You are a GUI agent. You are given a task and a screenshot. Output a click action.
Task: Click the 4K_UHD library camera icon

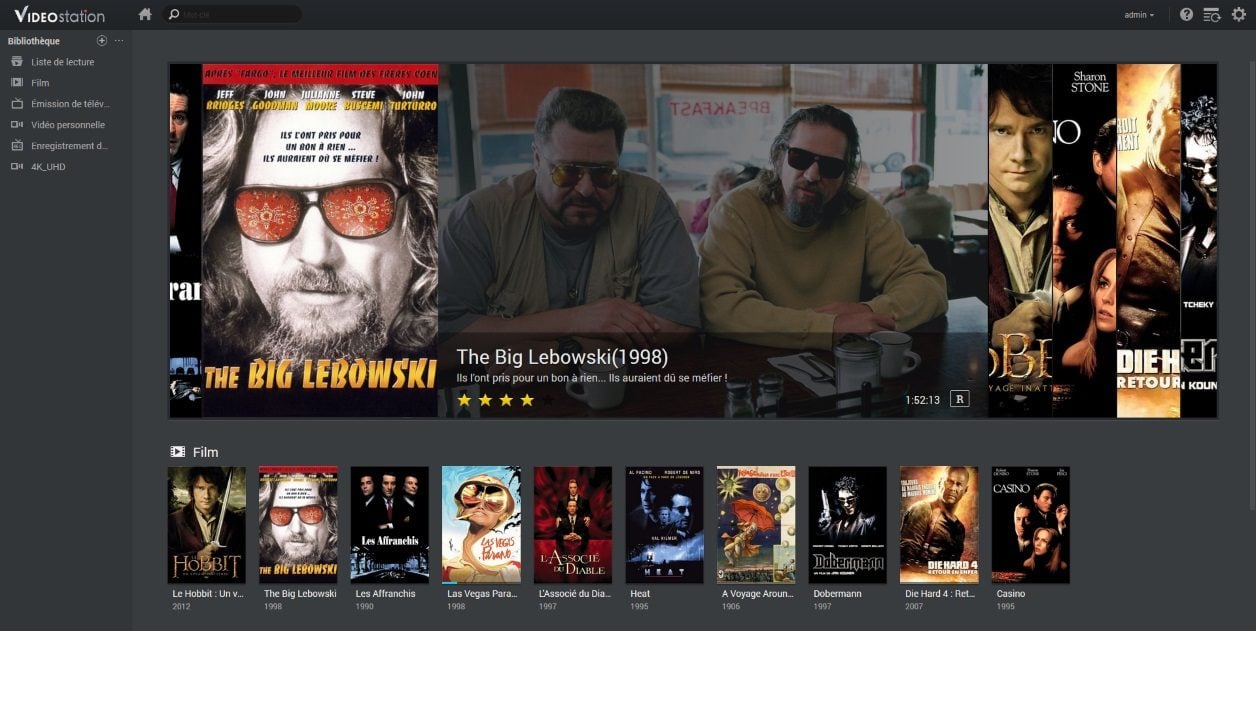[x=17, y=167]
